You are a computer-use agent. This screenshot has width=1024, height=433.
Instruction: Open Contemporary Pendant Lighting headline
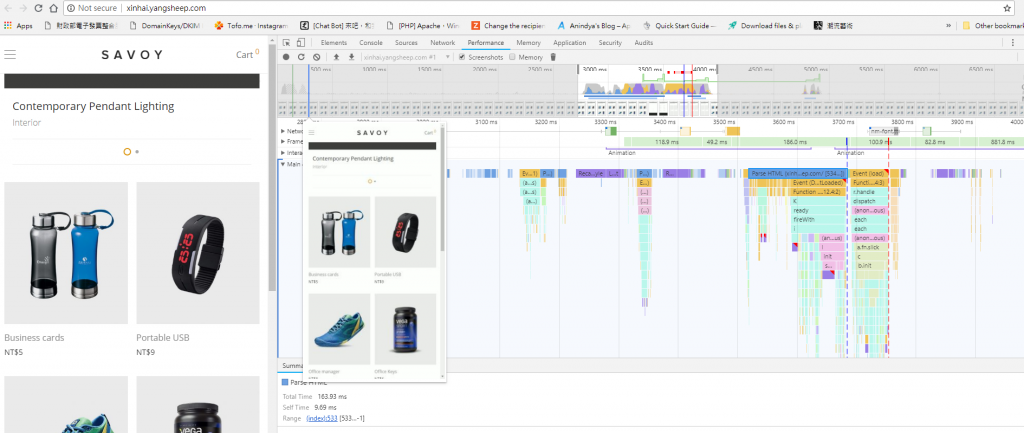pos(93,106)
